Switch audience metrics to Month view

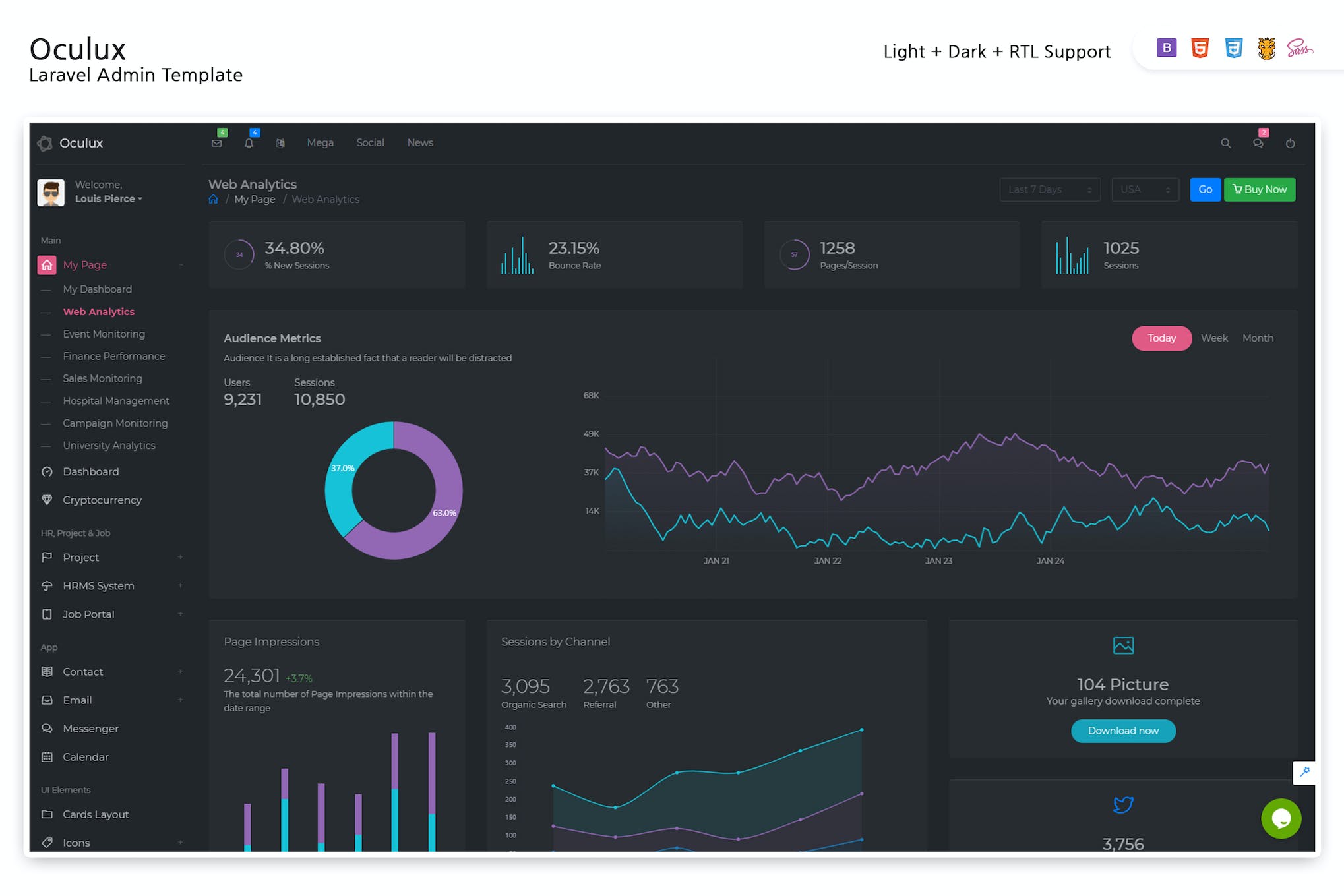[x=1258, y=338]
